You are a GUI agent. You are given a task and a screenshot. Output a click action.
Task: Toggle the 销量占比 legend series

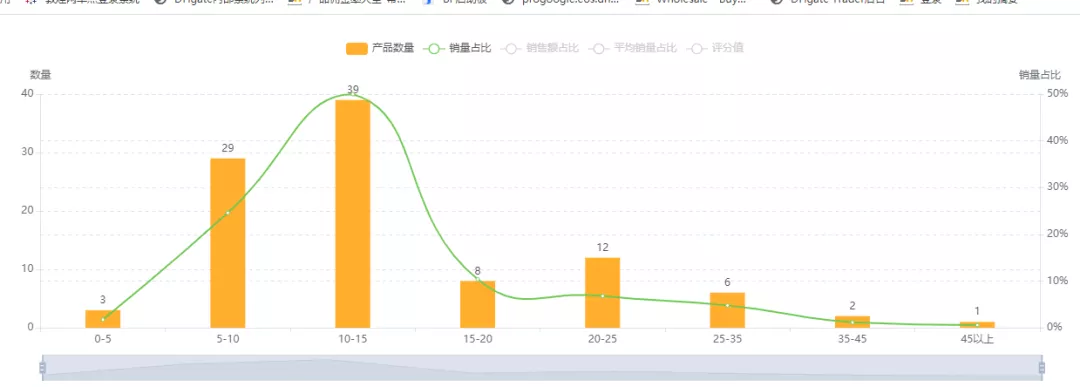tap(457, 48)
